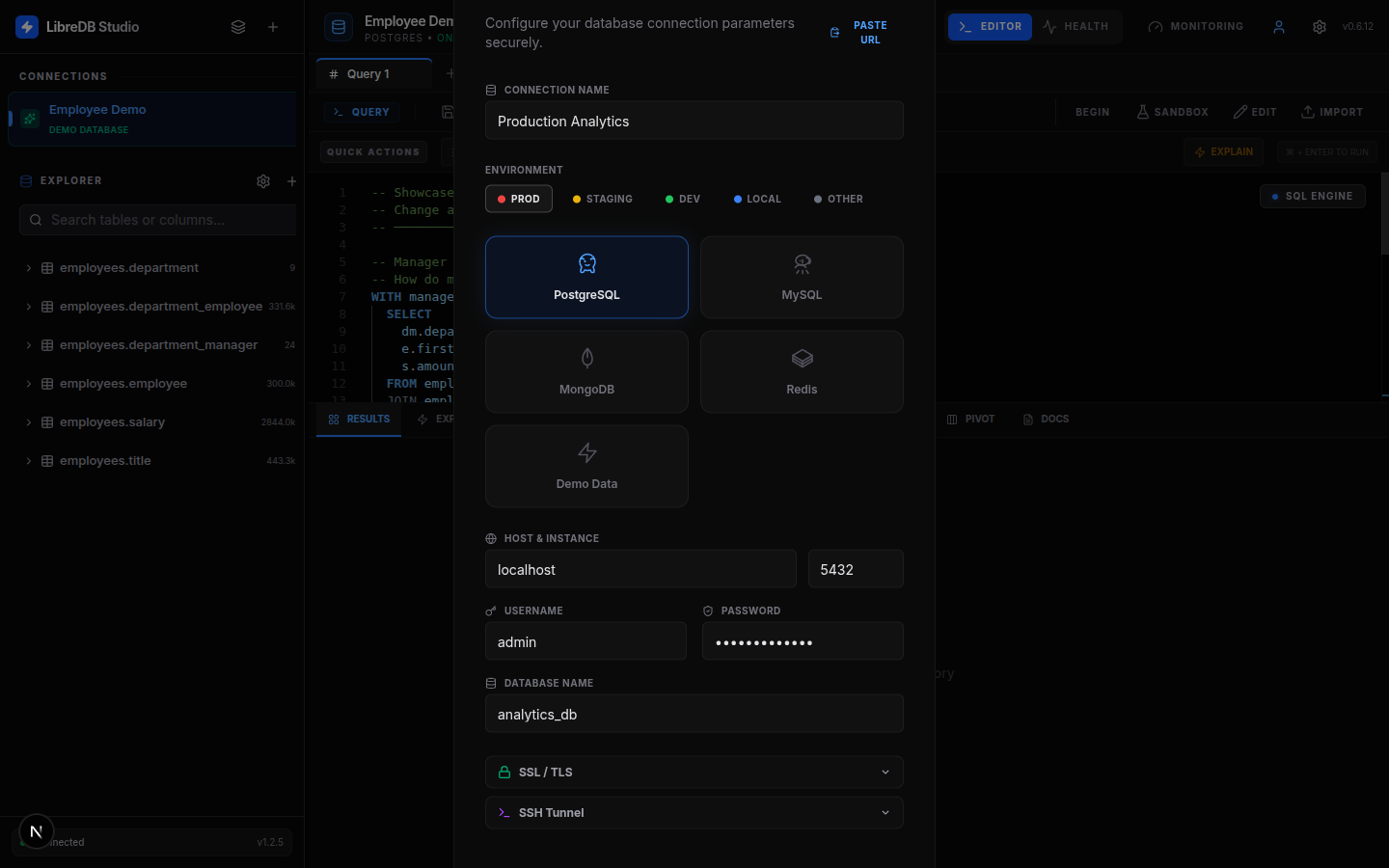The width and height of the screenshot is (1389, 868).
Task: Click the Sandbox flask icon
Action: click(1143, 112)
